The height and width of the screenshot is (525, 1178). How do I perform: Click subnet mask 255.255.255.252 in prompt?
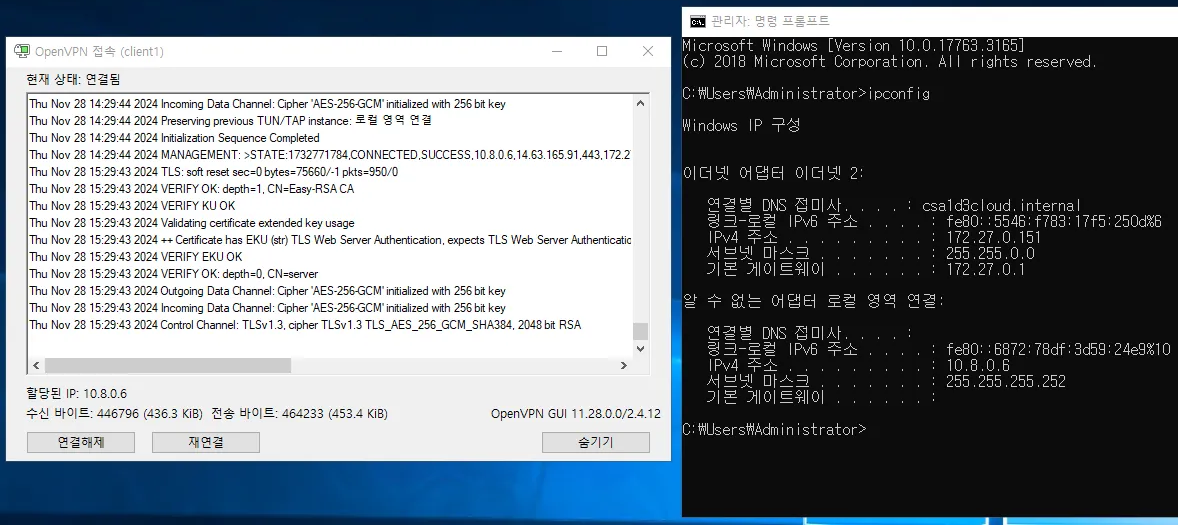pos(1005,382)
